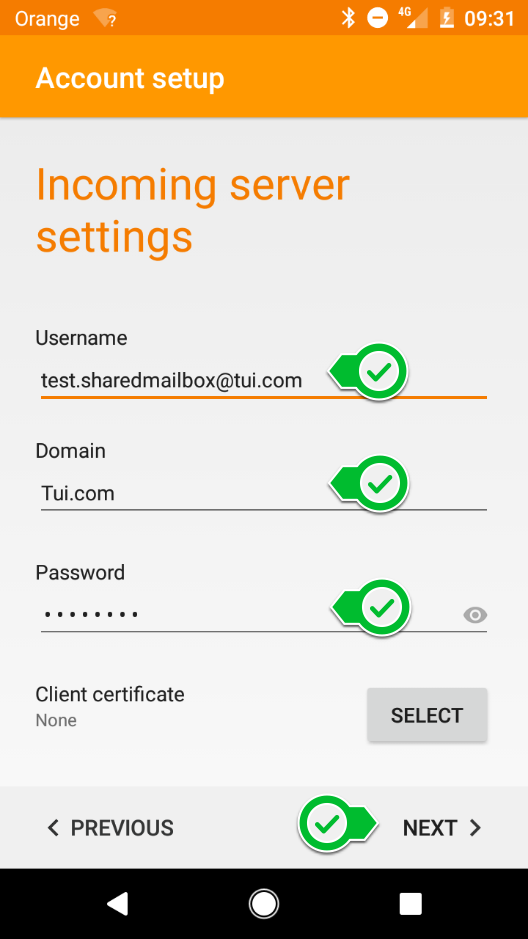This screenshot has width=528, height=939.
Task: Tap the Wi-Fi status icon
Action: click(104, 19)
